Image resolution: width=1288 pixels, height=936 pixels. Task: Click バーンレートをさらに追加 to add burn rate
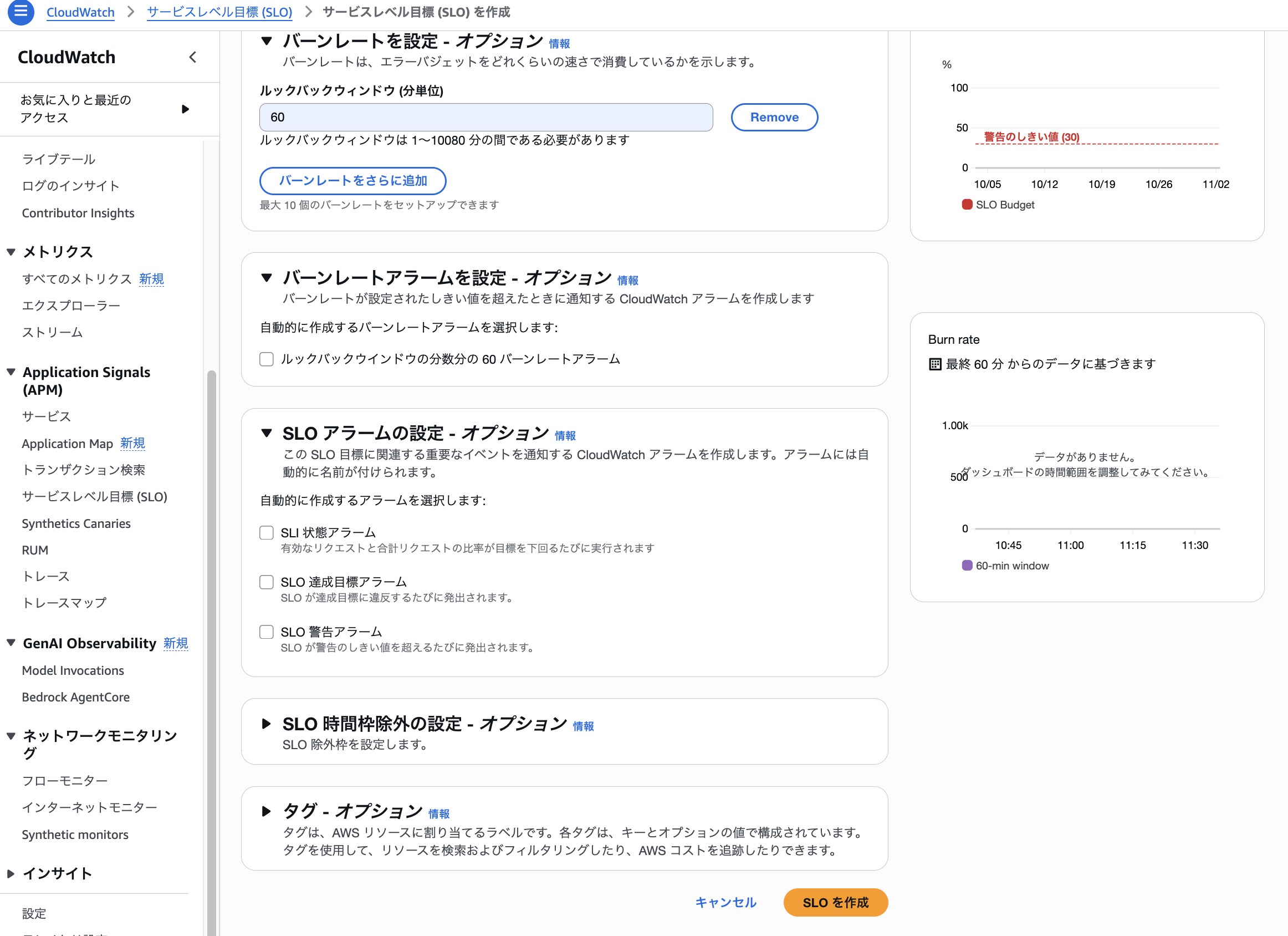coord(352,181)
